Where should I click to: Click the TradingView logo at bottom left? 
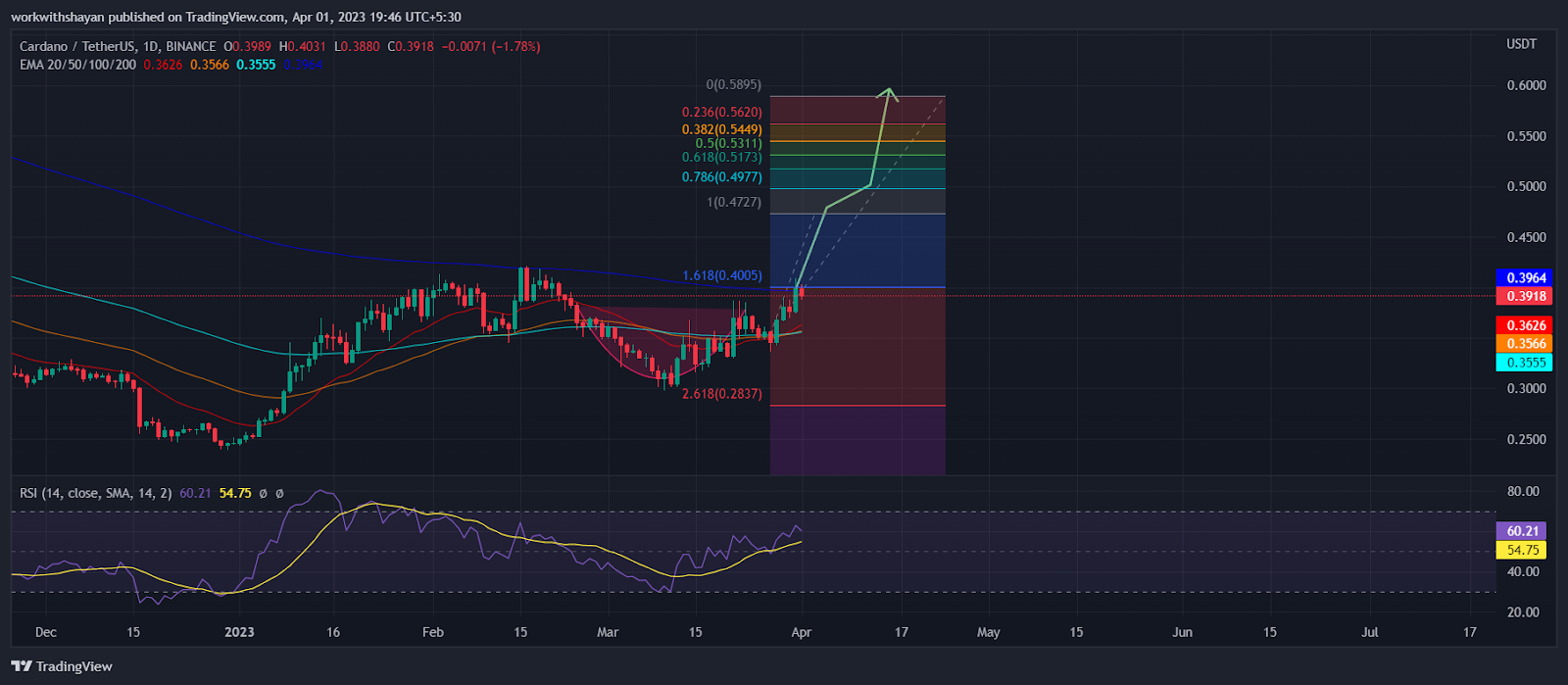(x=62, y=666)
